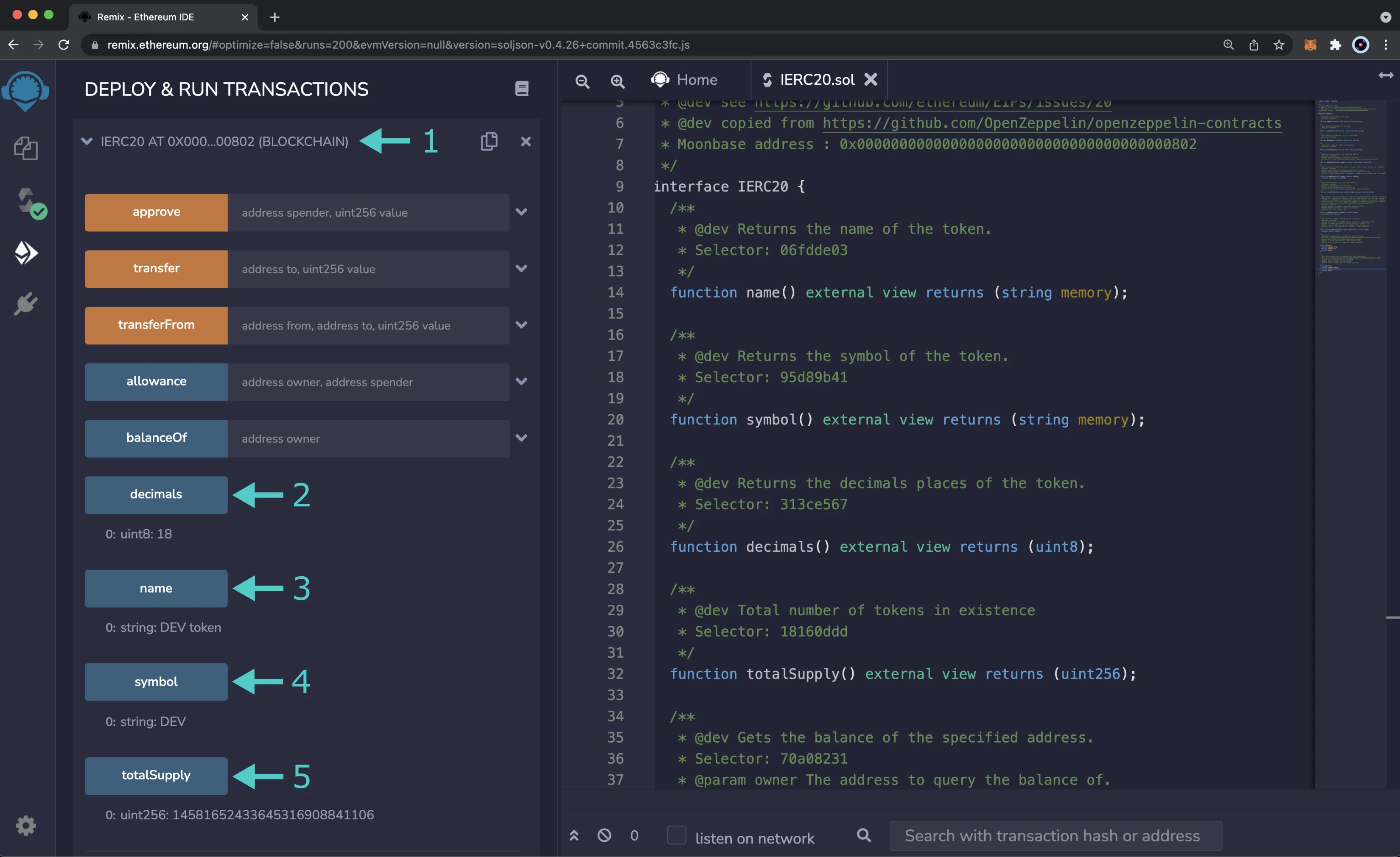Viewport: 1400px width, 857px height.
Task: Copy deployed IERC20 contract address
Action: (x=489, y=141)
